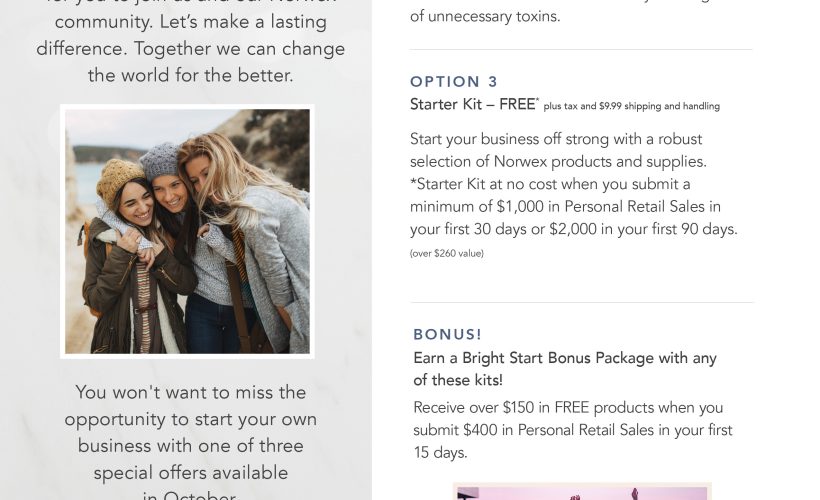Click the pink image at the page bottom
This screenshot has height=500, width=820.
(x=581, y=492)
